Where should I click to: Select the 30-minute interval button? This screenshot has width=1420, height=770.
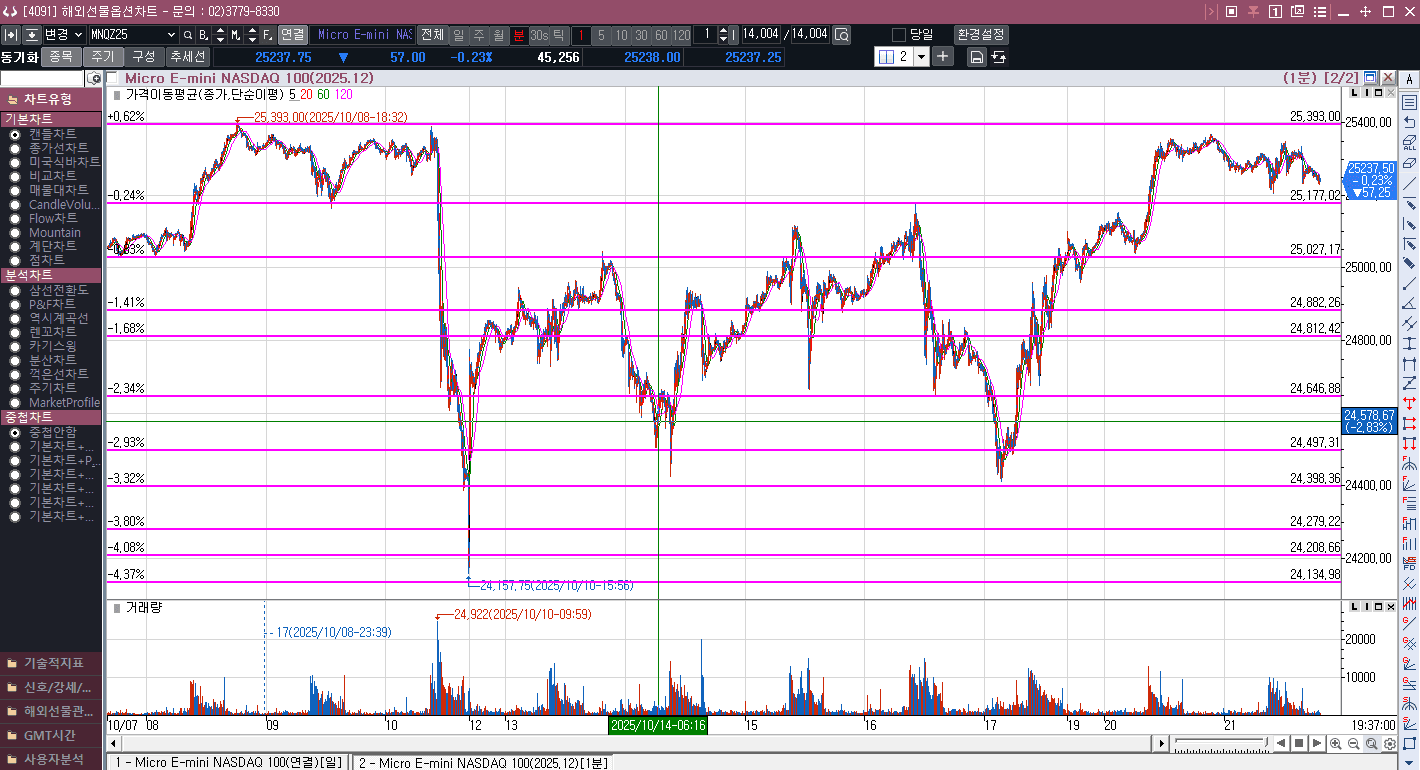tap(641, 35)
